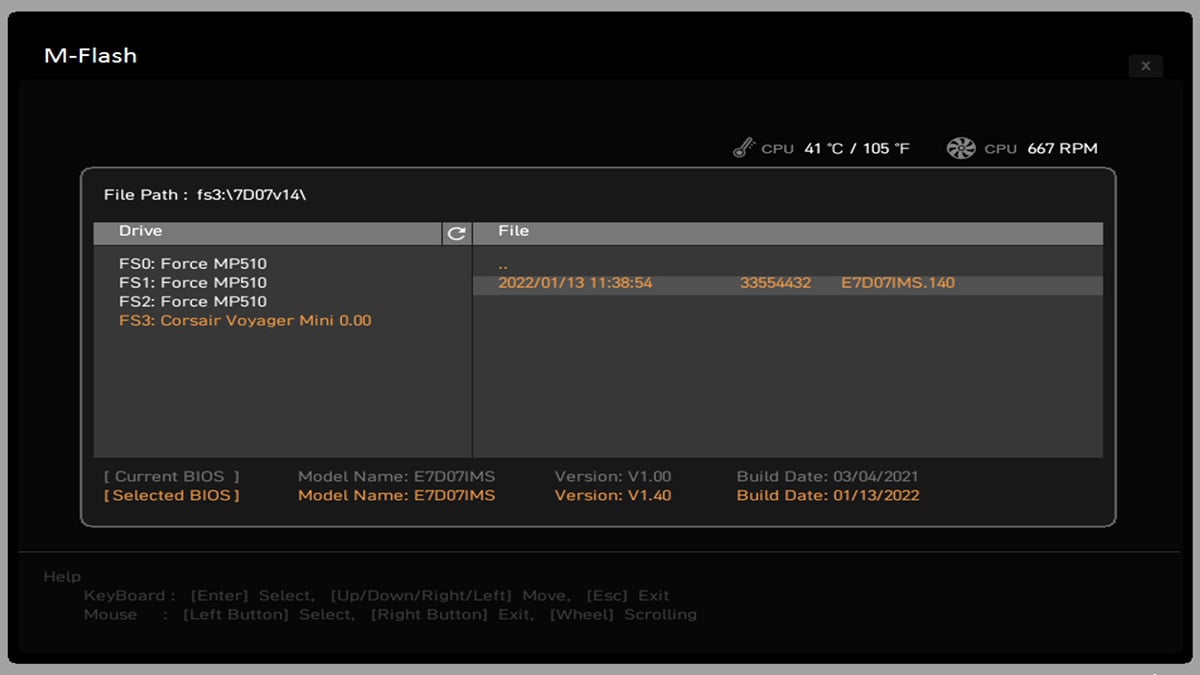This screenshot has width=1200, height=675.
Task: Click the 41 °C / 105 °F reading
Action: (x=857, y=149)
